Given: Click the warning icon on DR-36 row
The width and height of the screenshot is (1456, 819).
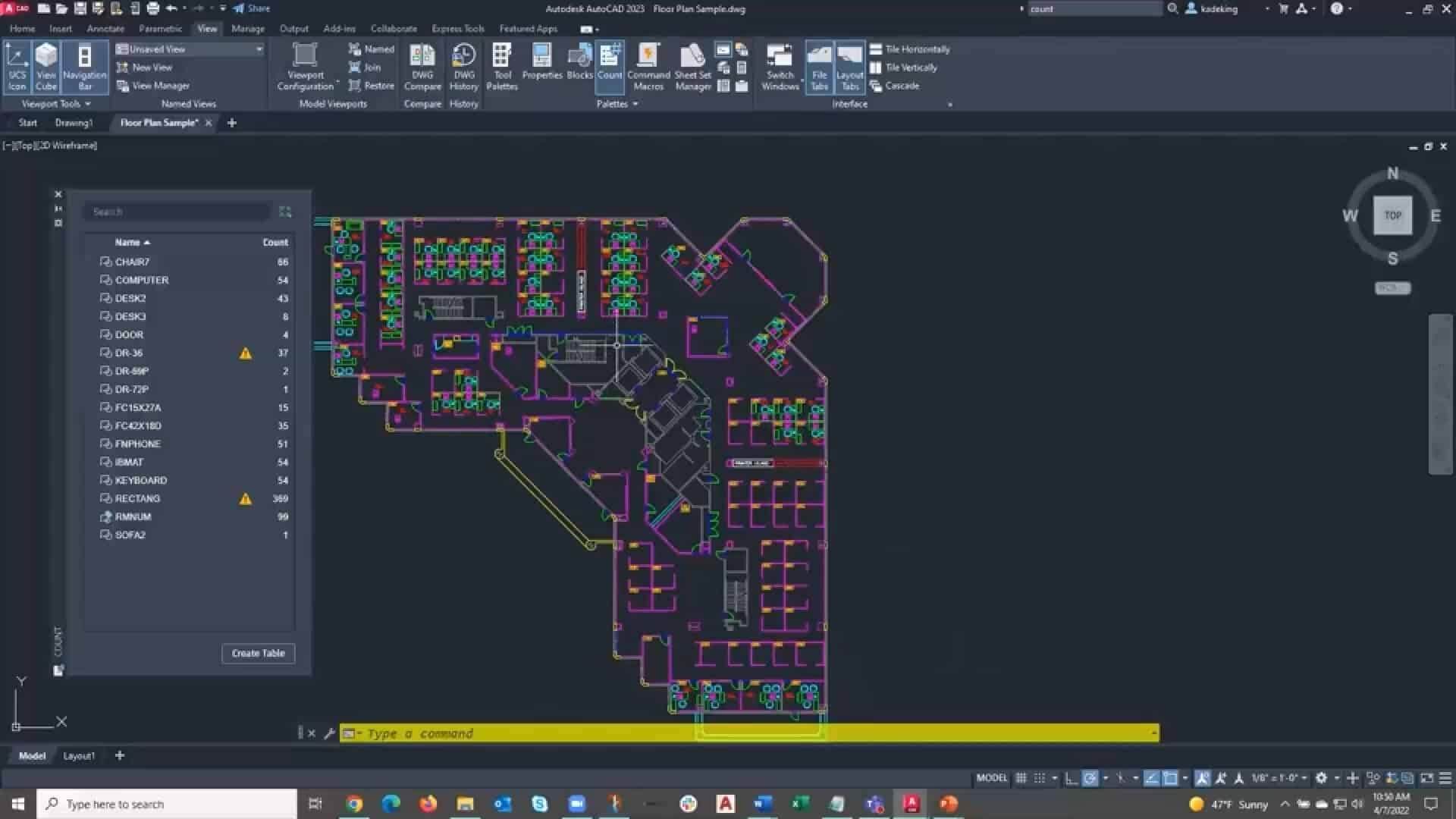Looking at the screenshot, I should point(246,353).
